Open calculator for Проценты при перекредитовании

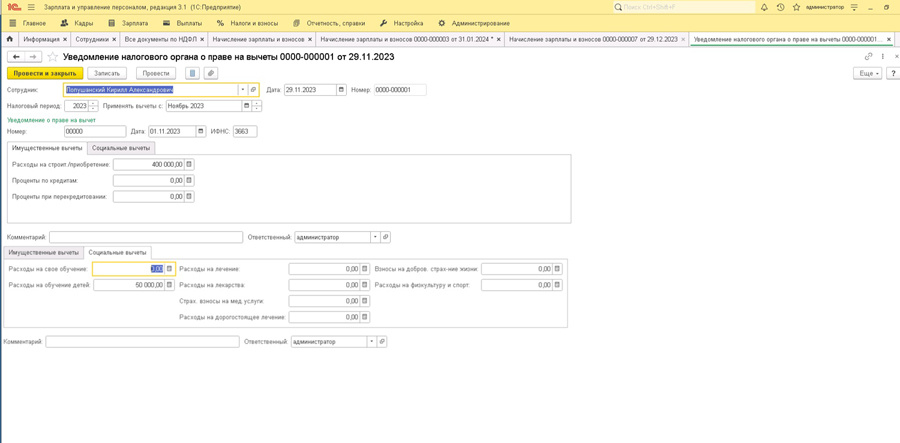point(189,197)
